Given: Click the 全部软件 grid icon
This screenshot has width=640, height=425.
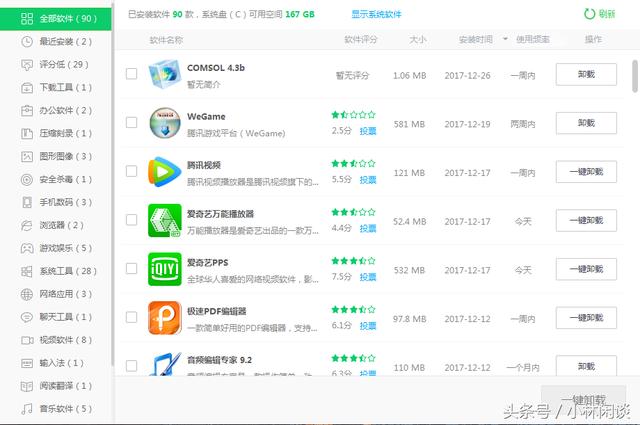Looking at the screenshot, I should (27, 18).
